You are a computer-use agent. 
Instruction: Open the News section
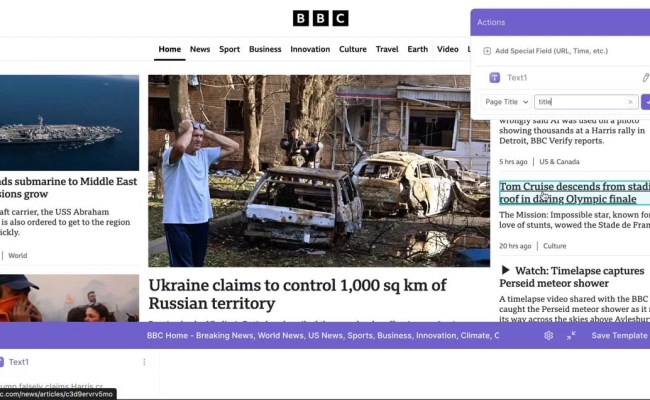coord(200,49)
